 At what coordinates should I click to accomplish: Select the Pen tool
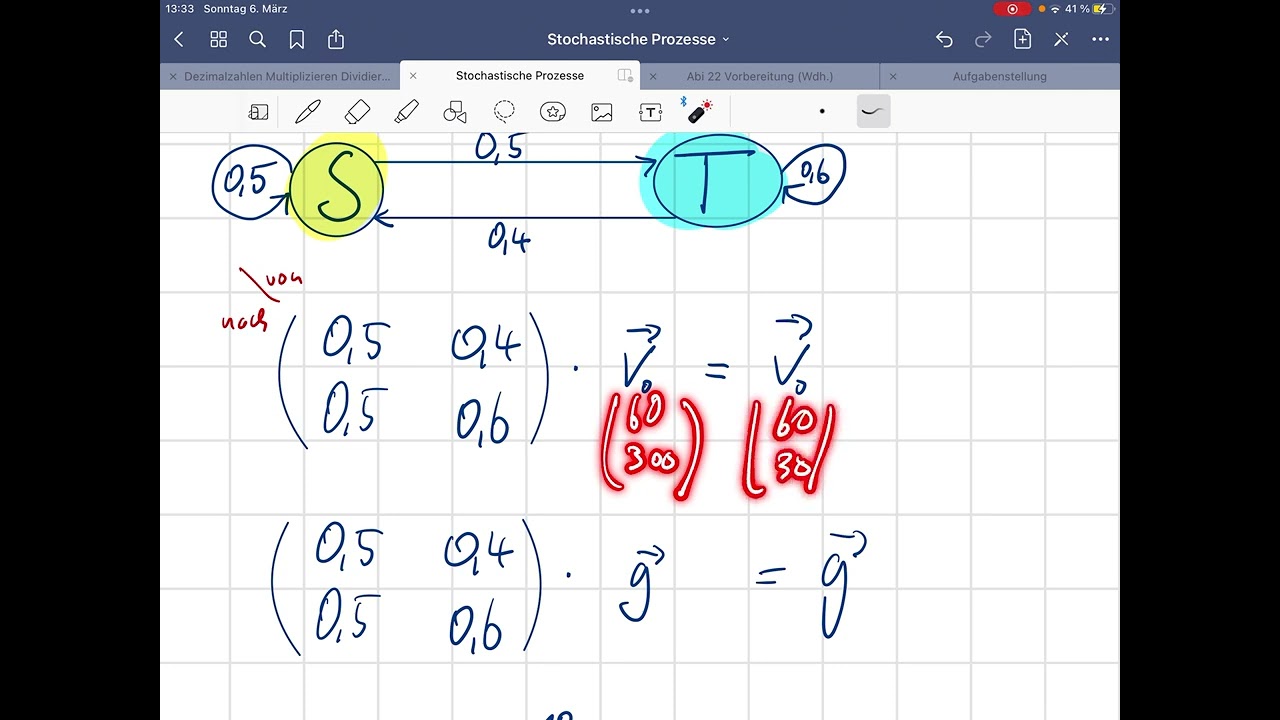[308, 112]
